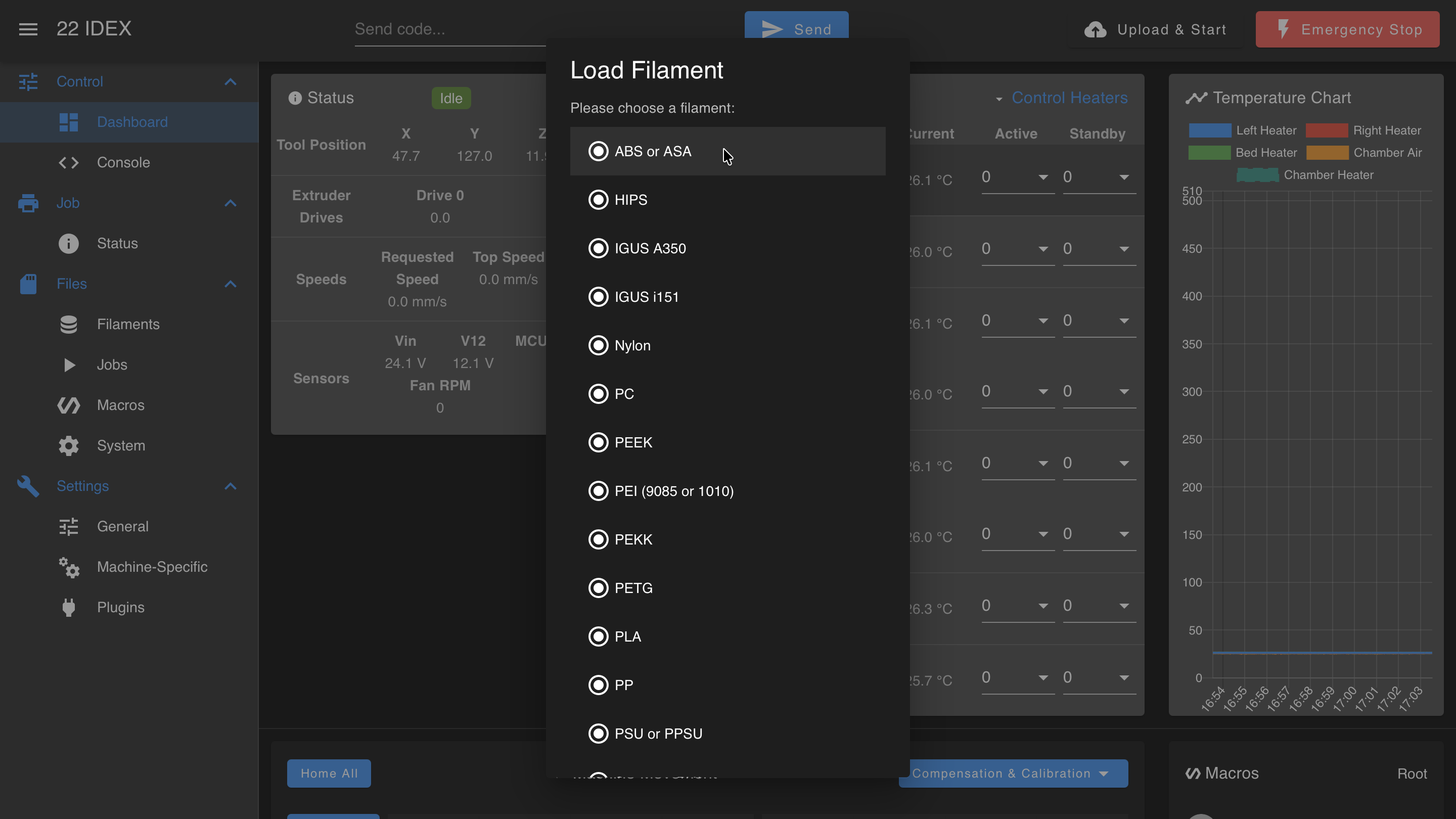
Task: Collapse the Settings section chevron
Action: tap(230, 486)
